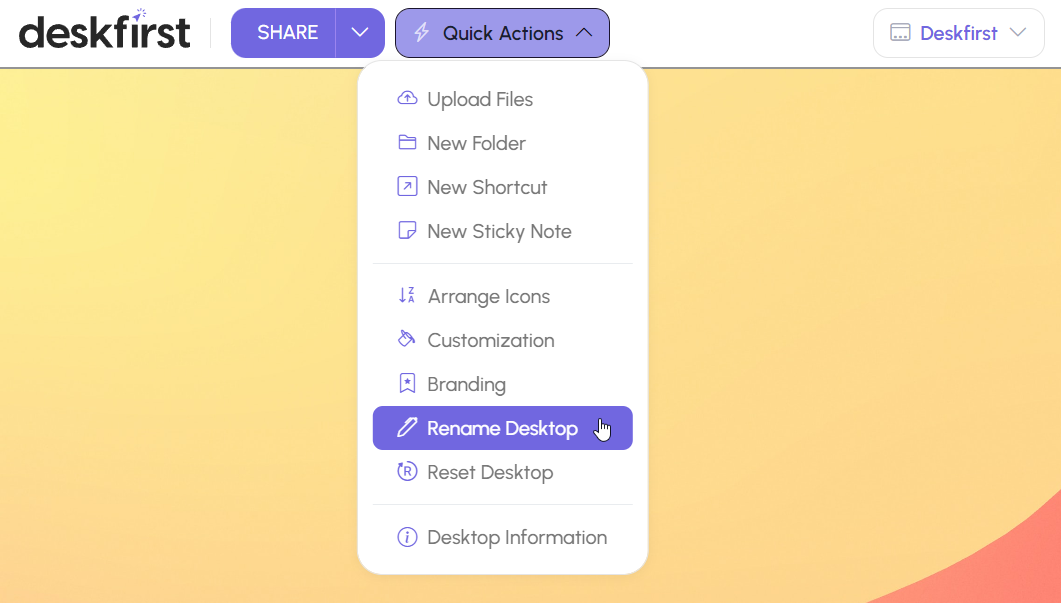This screenshot has height=603, width=1061.
Task: Click the pencil icon beside Rename Desktop
Action: [407, 428]
